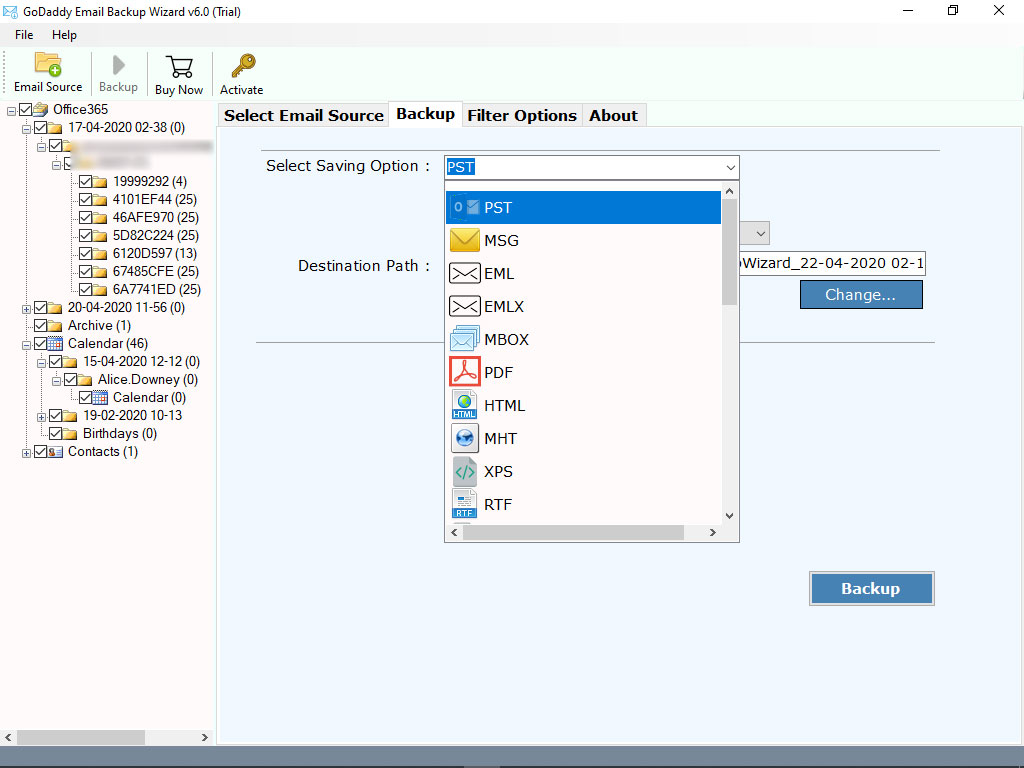
Task: Click the Calendar (0) sub-calendar icon
Action: click(100, 398)
